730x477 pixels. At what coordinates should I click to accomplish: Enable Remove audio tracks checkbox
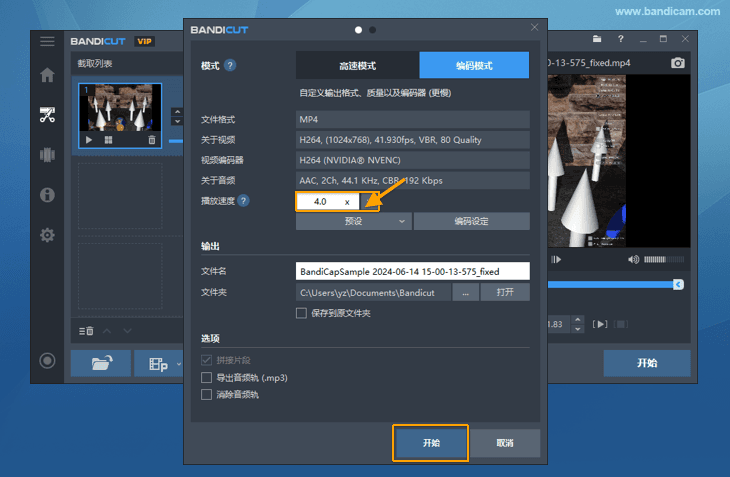tap(206, 395)
